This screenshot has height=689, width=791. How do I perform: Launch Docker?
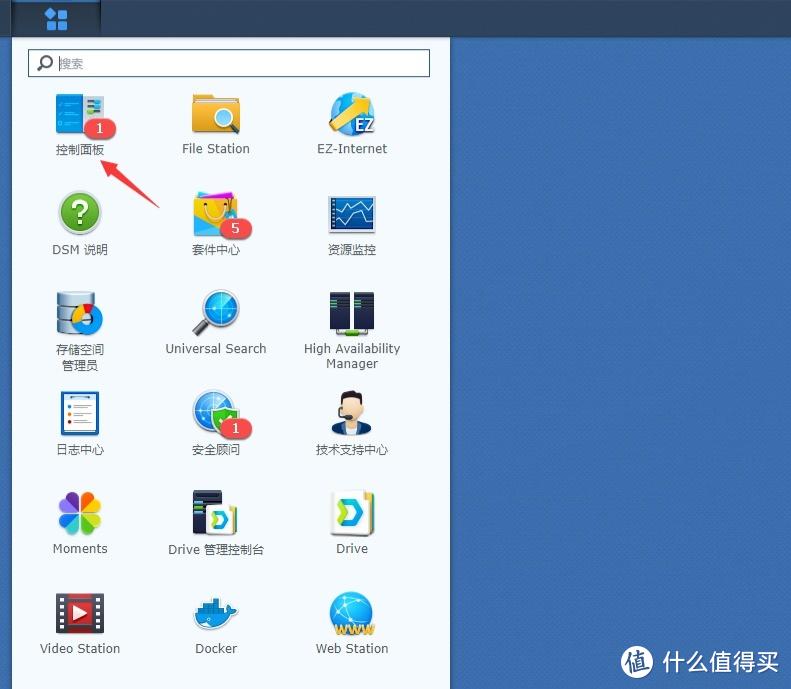coord(216,613)
